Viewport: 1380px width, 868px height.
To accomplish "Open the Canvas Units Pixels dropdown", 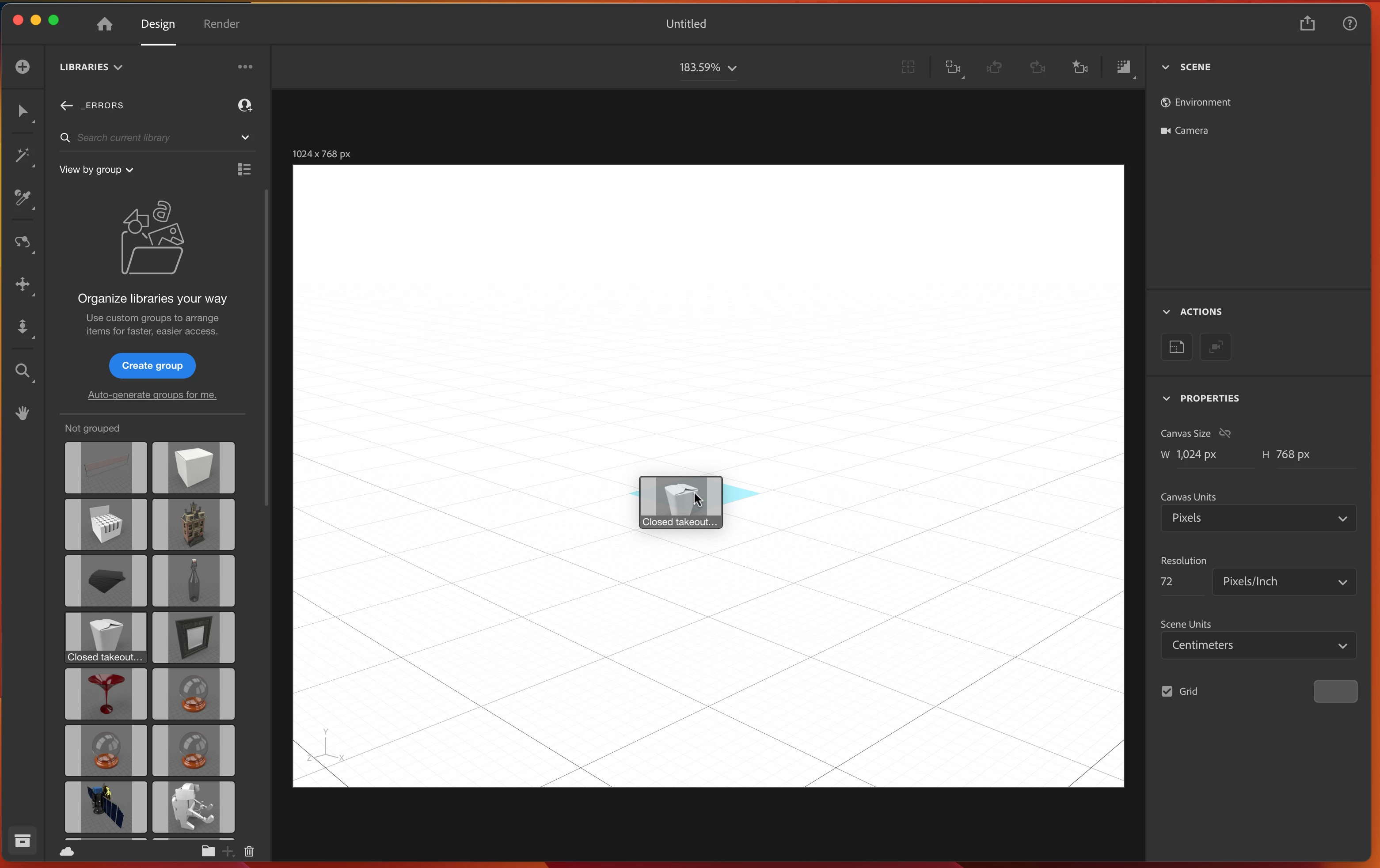I will coord(1258,519).
